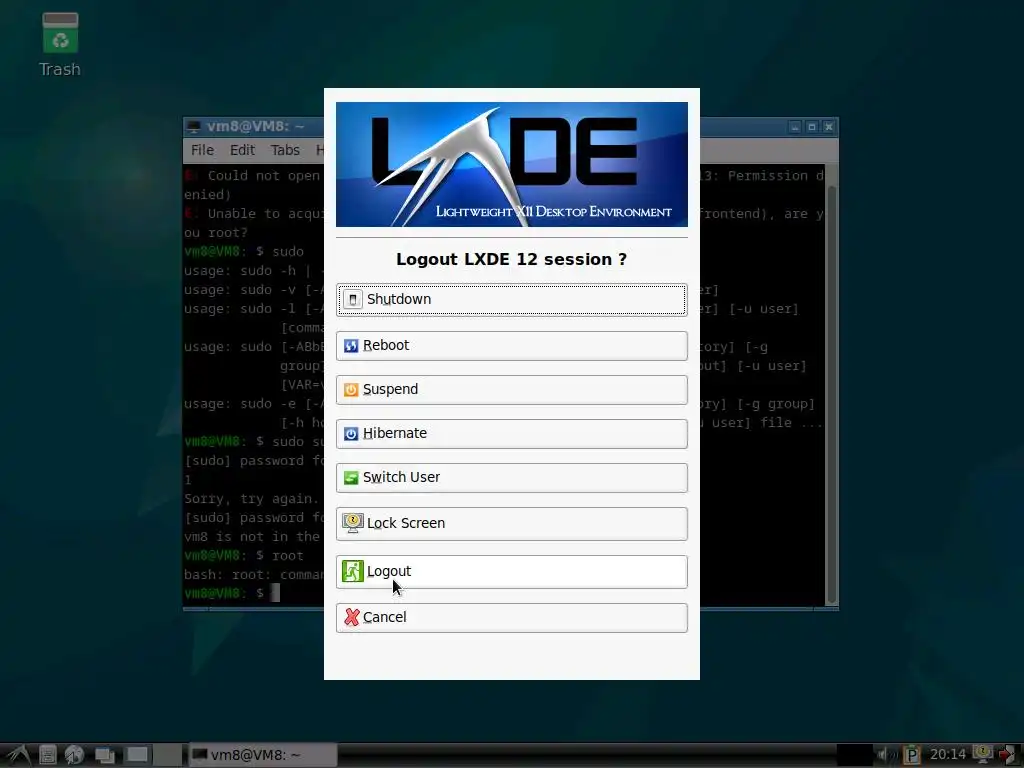Screen dimensions: 1024x768
Task: Open the LXDE start menu icon
Action: pos(18,755)
